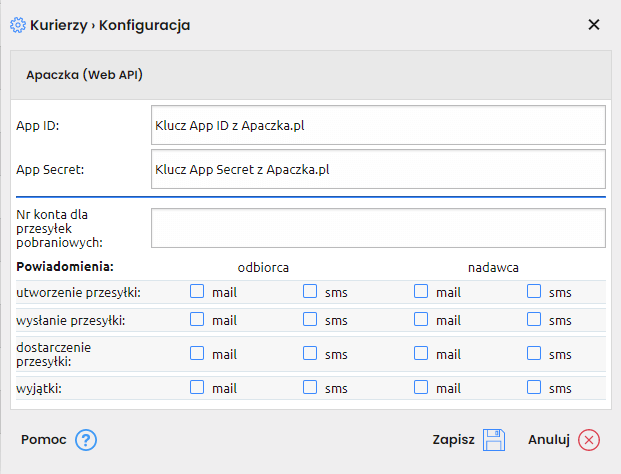Enable odbiorca mail for utworzenie przesyłki
This screenshot has height=474, width=621.
coord(197,292)
